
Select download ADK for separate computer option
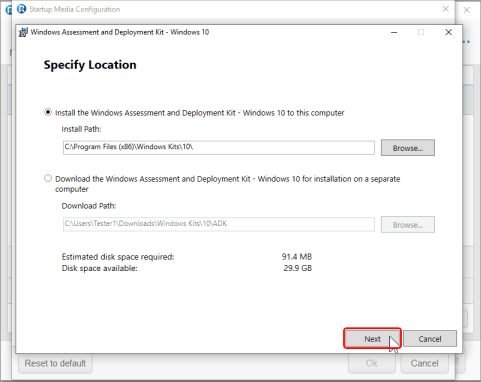(x=48, y=178)
